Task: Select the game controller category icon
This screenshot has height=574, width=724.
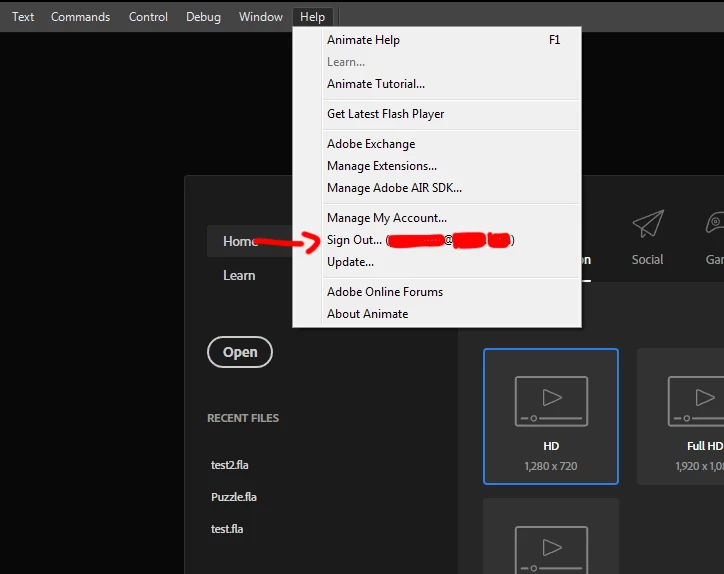Action: (715, 224)
